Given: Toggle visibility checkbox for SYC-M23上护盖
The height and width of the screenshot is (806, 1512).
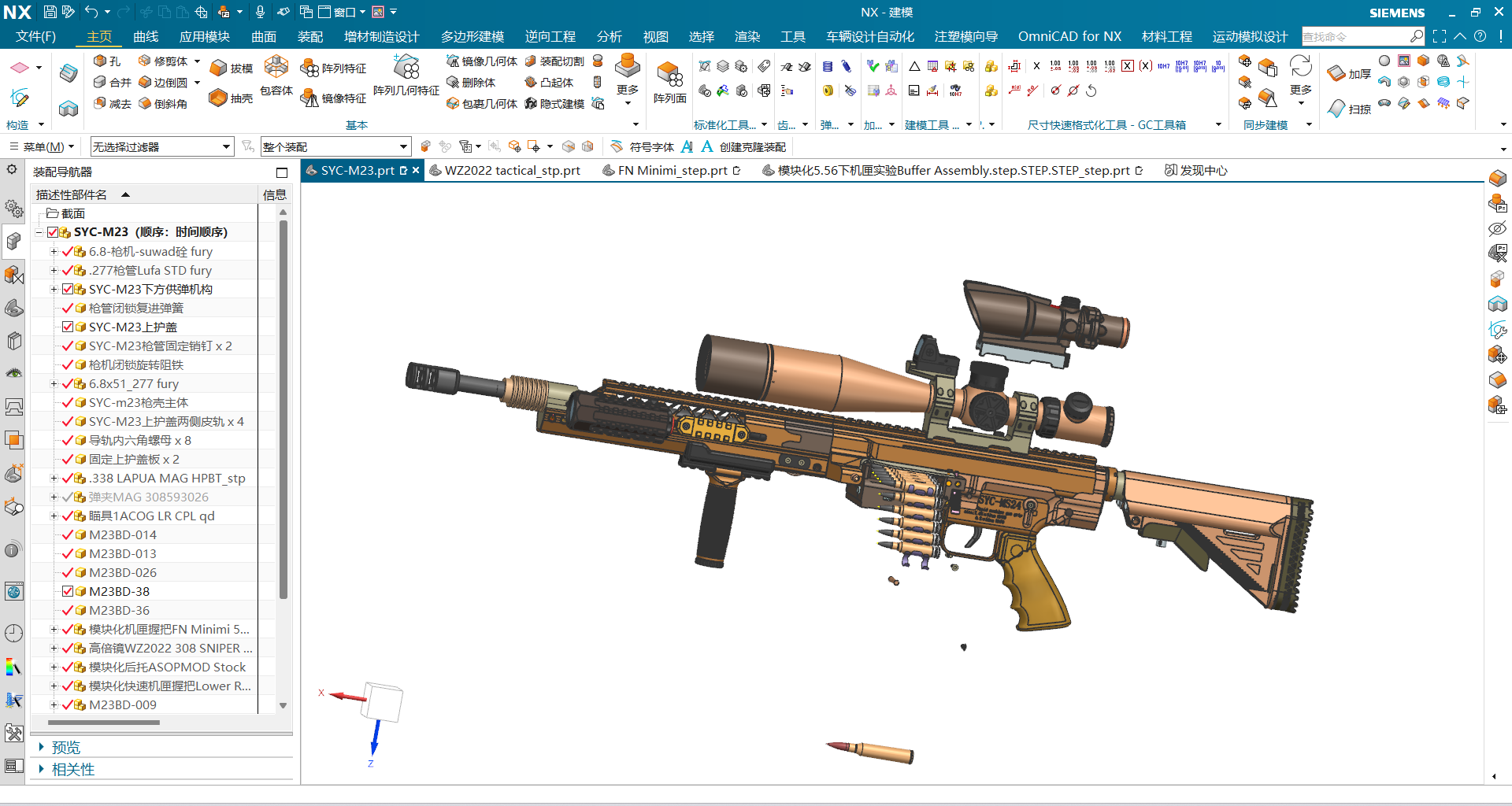Looking at the screenshot, I should click(68, 327).
